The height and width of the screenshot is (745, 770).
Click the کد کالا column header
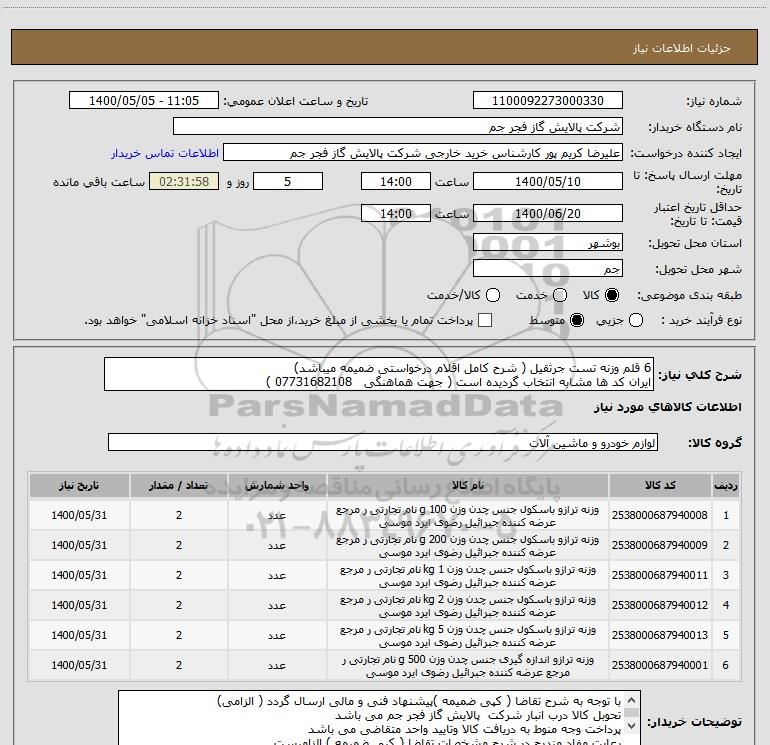[x=660, y=485]
